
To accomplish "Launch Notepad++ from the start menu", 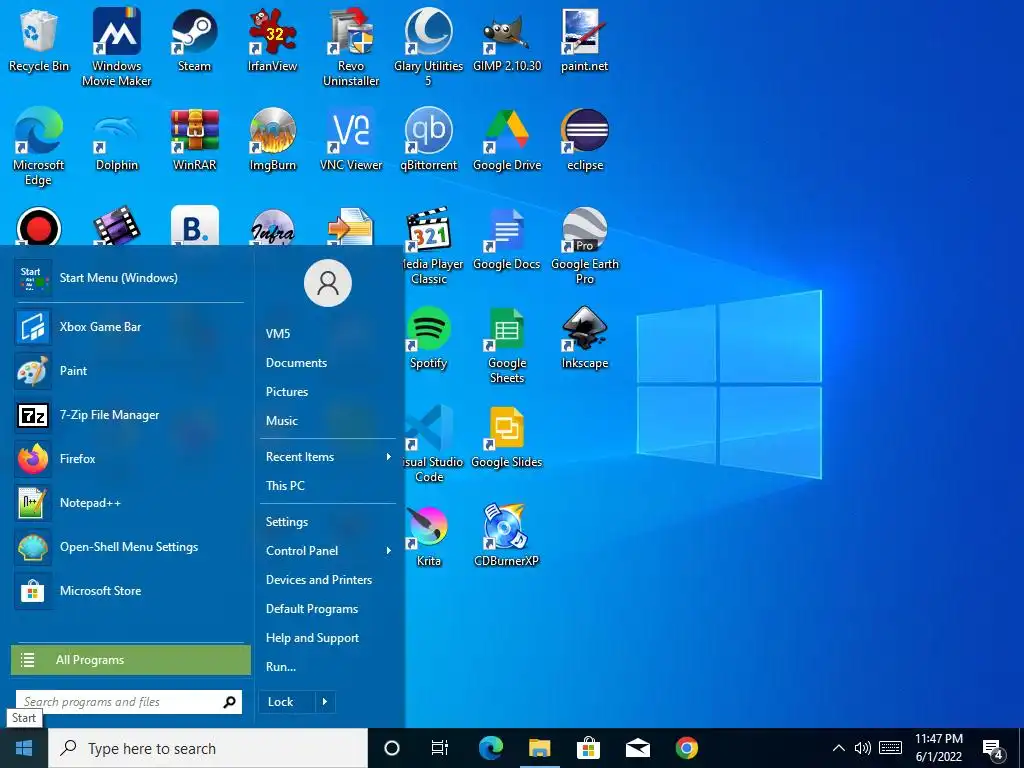I will 129,503.
